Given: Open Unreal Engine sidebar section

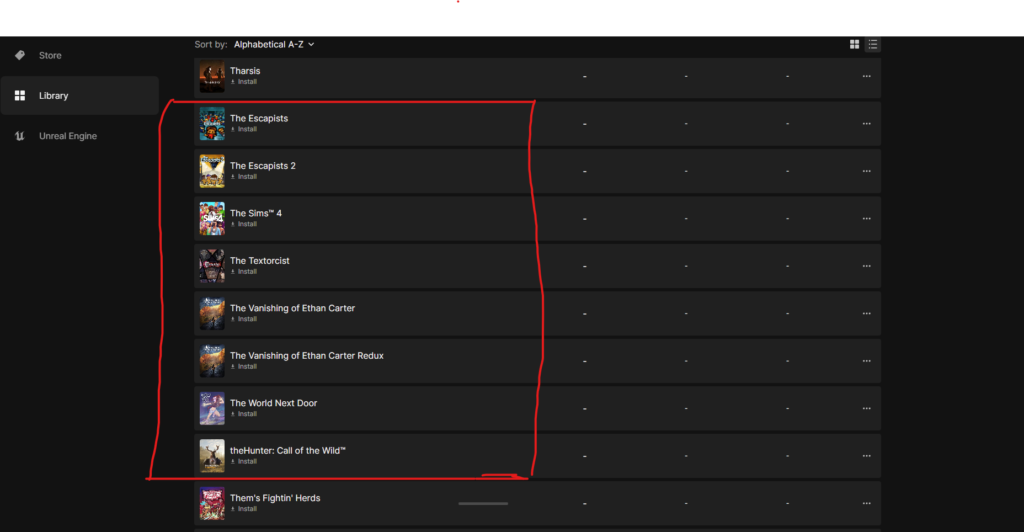Looking at the screenshot, I should pos(67,136).
